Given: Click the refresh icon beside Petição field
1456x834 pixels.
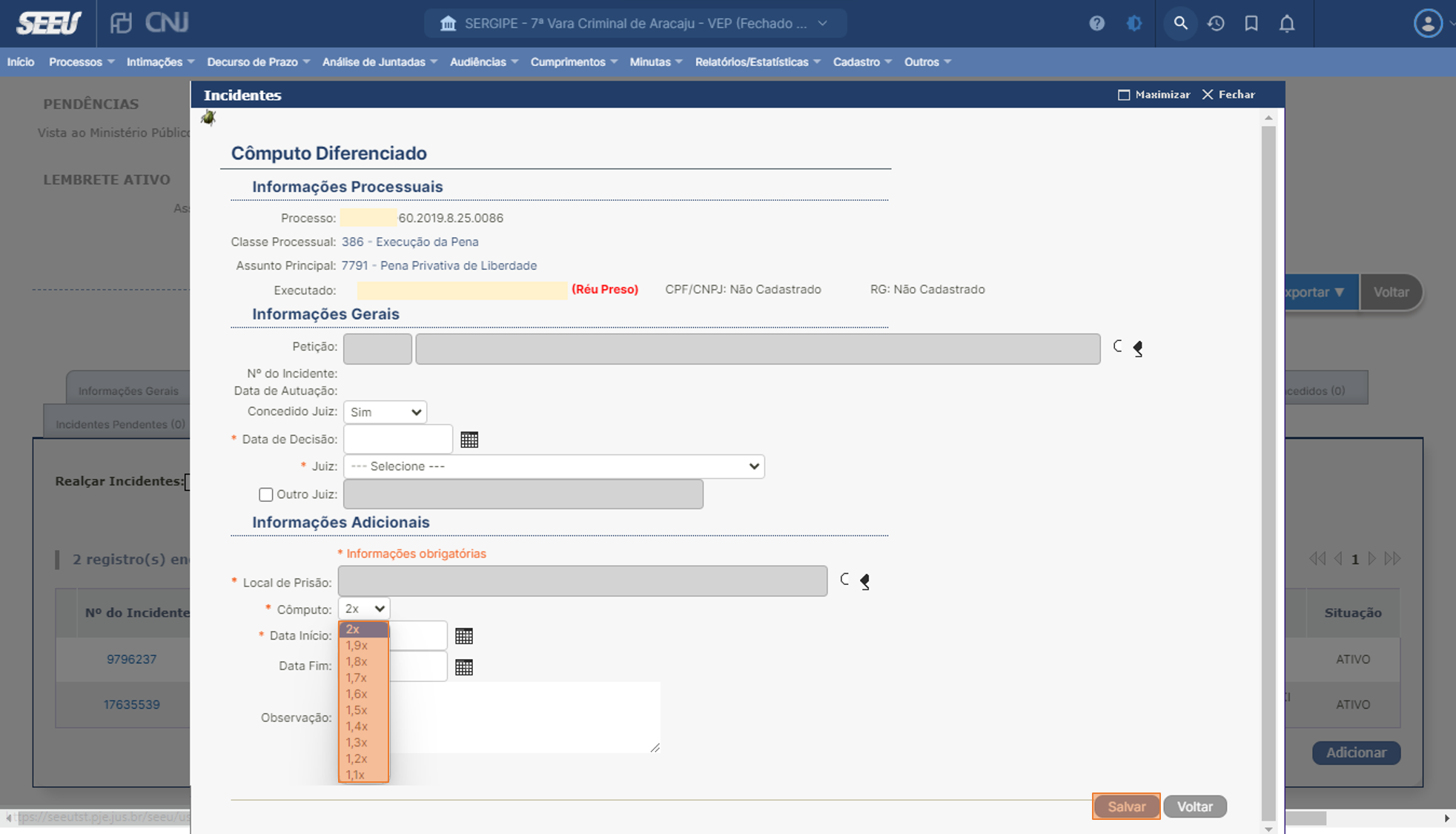Looking at the screenshot, I should click(1118, 346).
